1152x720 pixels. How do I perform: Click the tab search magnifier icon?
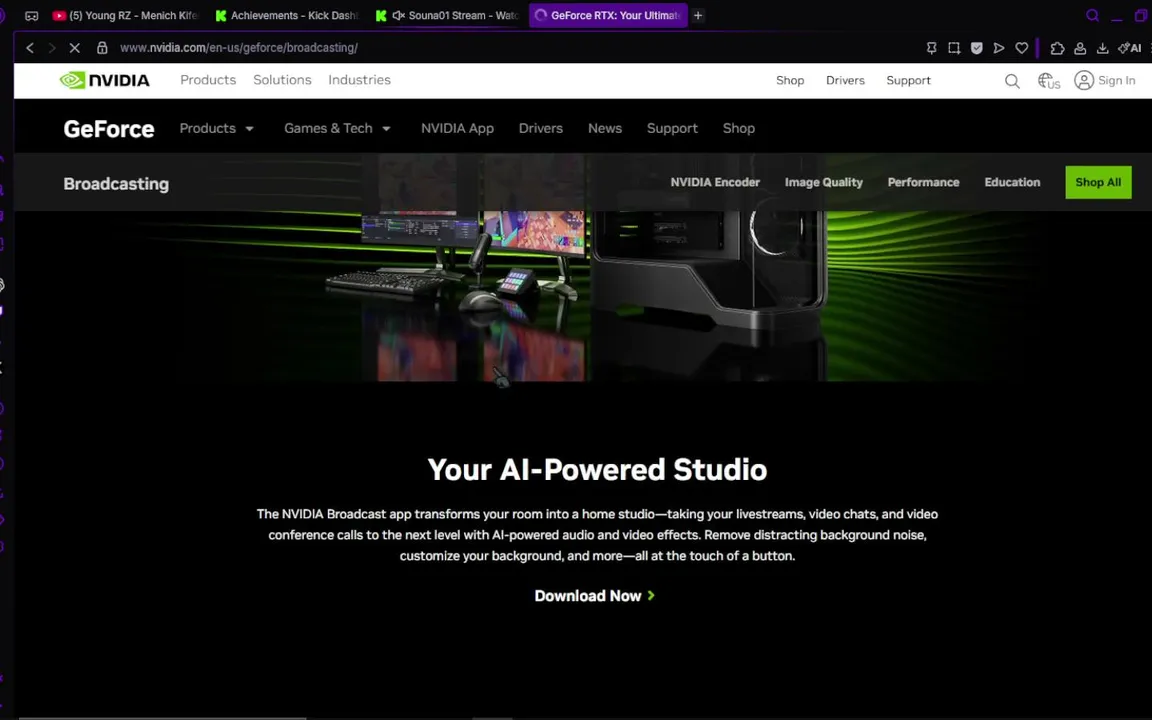point(1092,15)
